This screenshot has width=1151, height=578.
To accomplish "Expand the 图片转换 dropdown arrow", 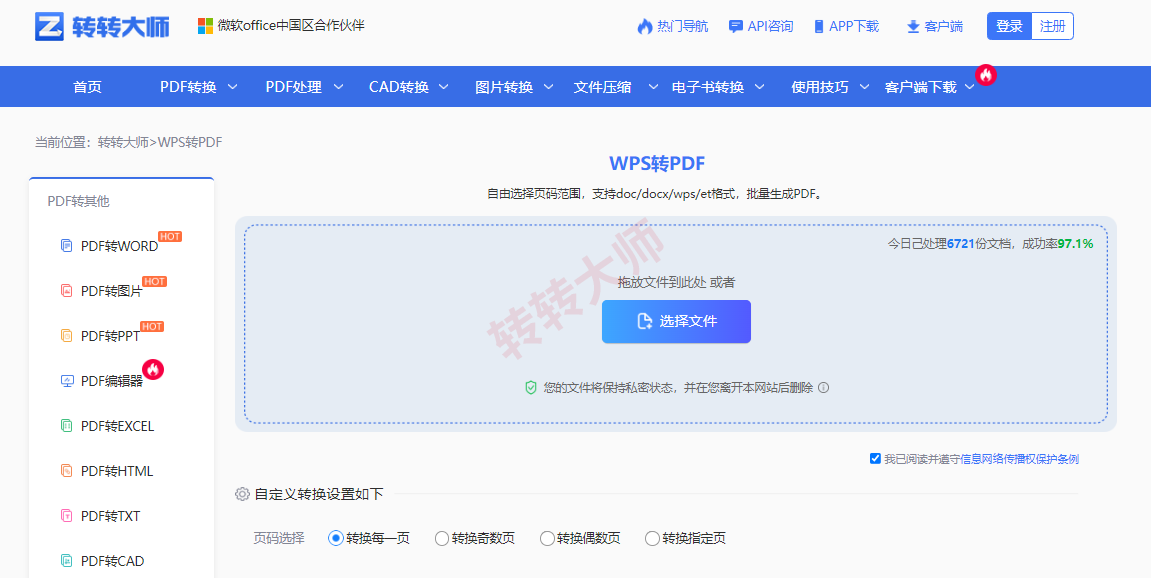I will (x=548, y=87).
